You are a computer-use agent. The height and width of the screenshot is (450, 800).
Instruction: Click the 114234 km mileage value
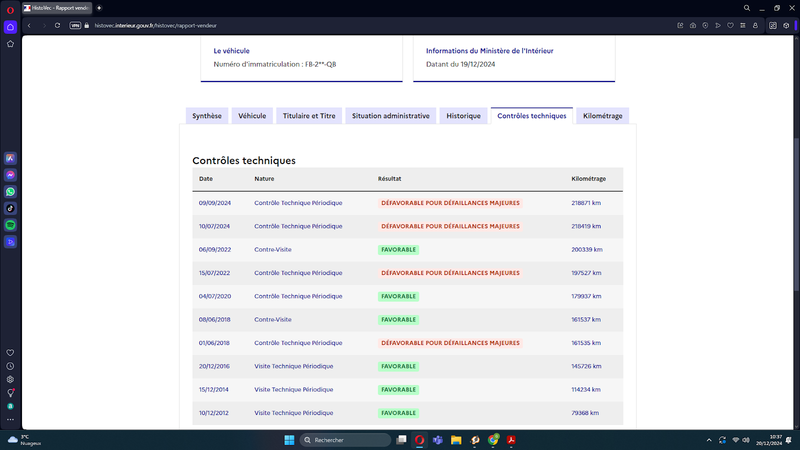[x=586, y=390]
